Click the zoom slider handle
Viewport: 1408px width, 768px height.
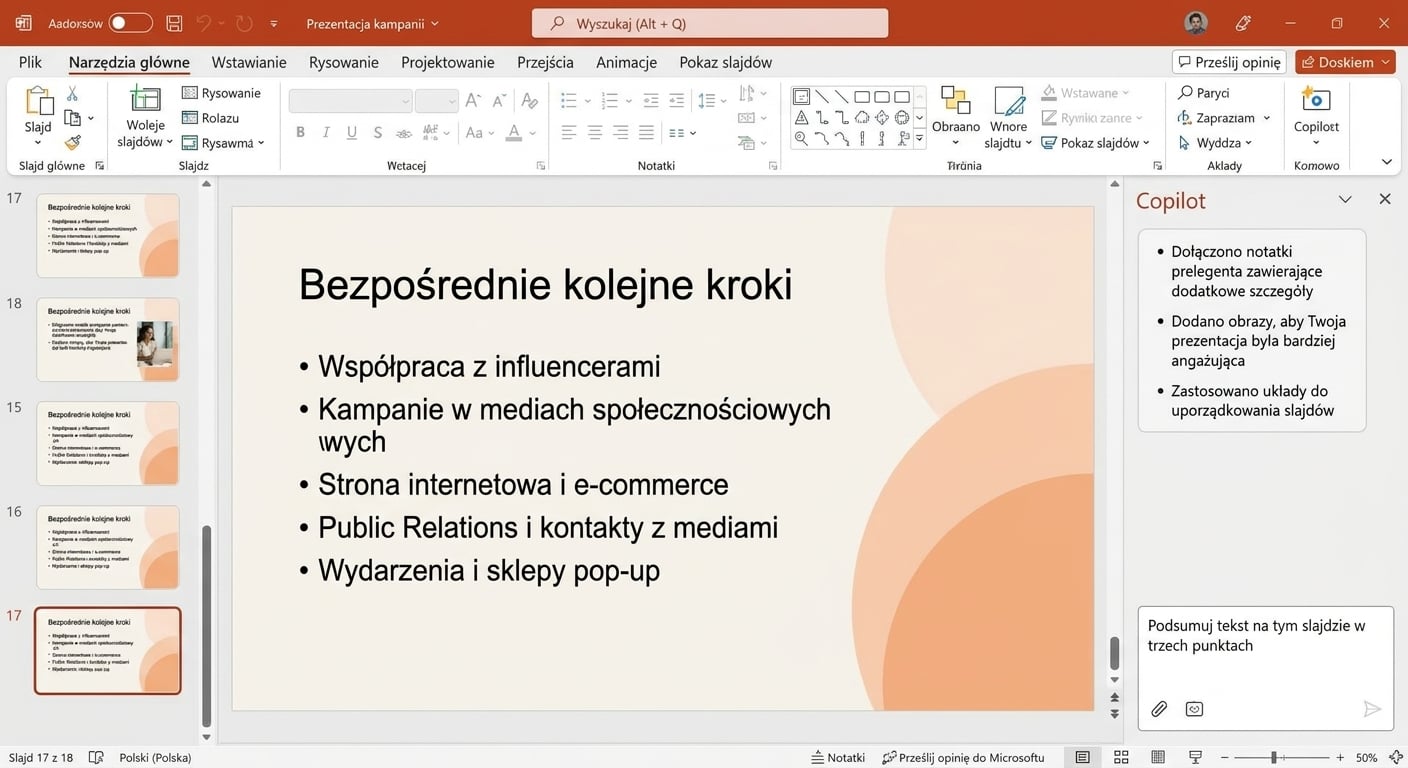pos(1273,757)
